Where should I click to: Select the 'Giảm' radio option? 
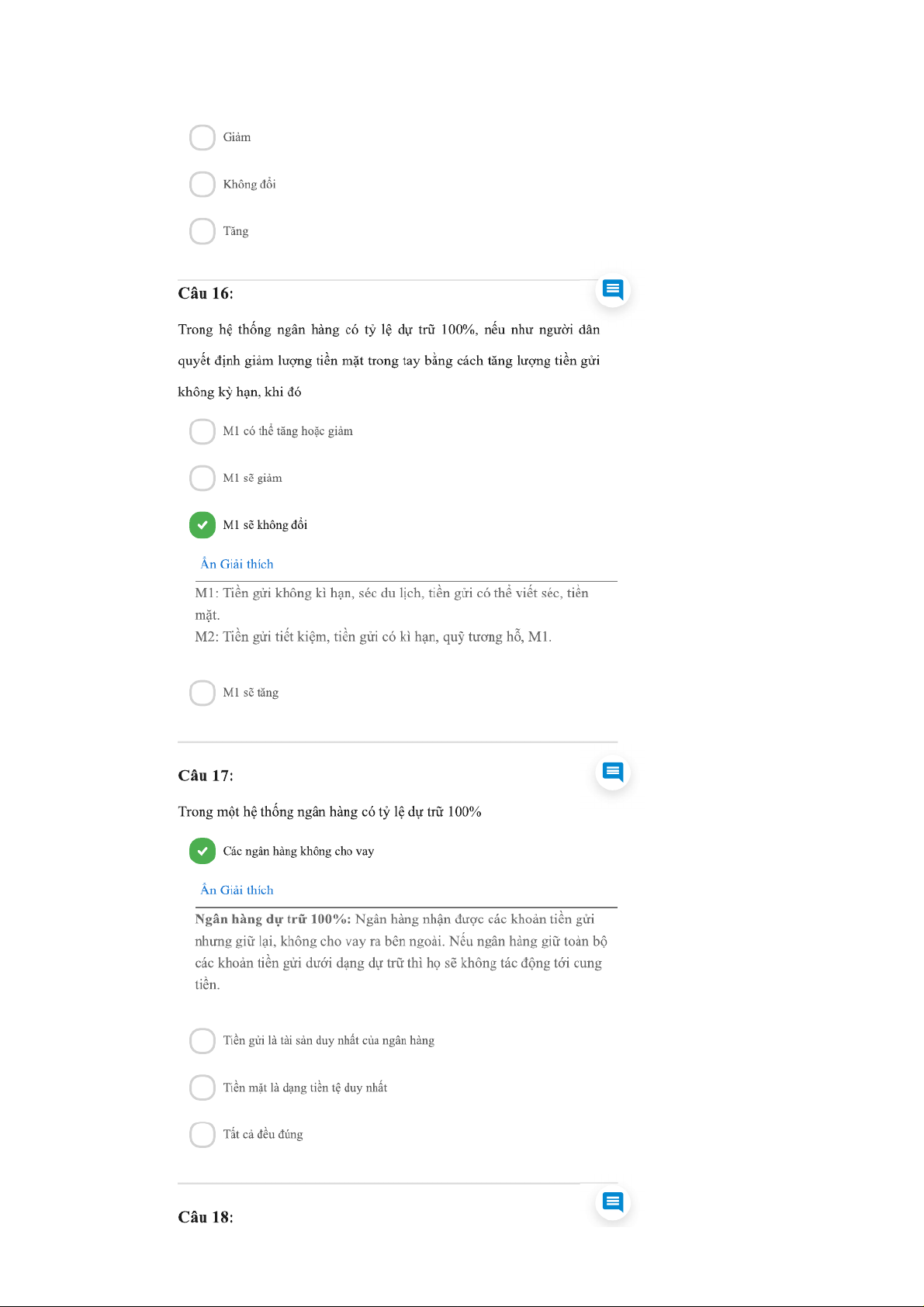click(202, 137)
